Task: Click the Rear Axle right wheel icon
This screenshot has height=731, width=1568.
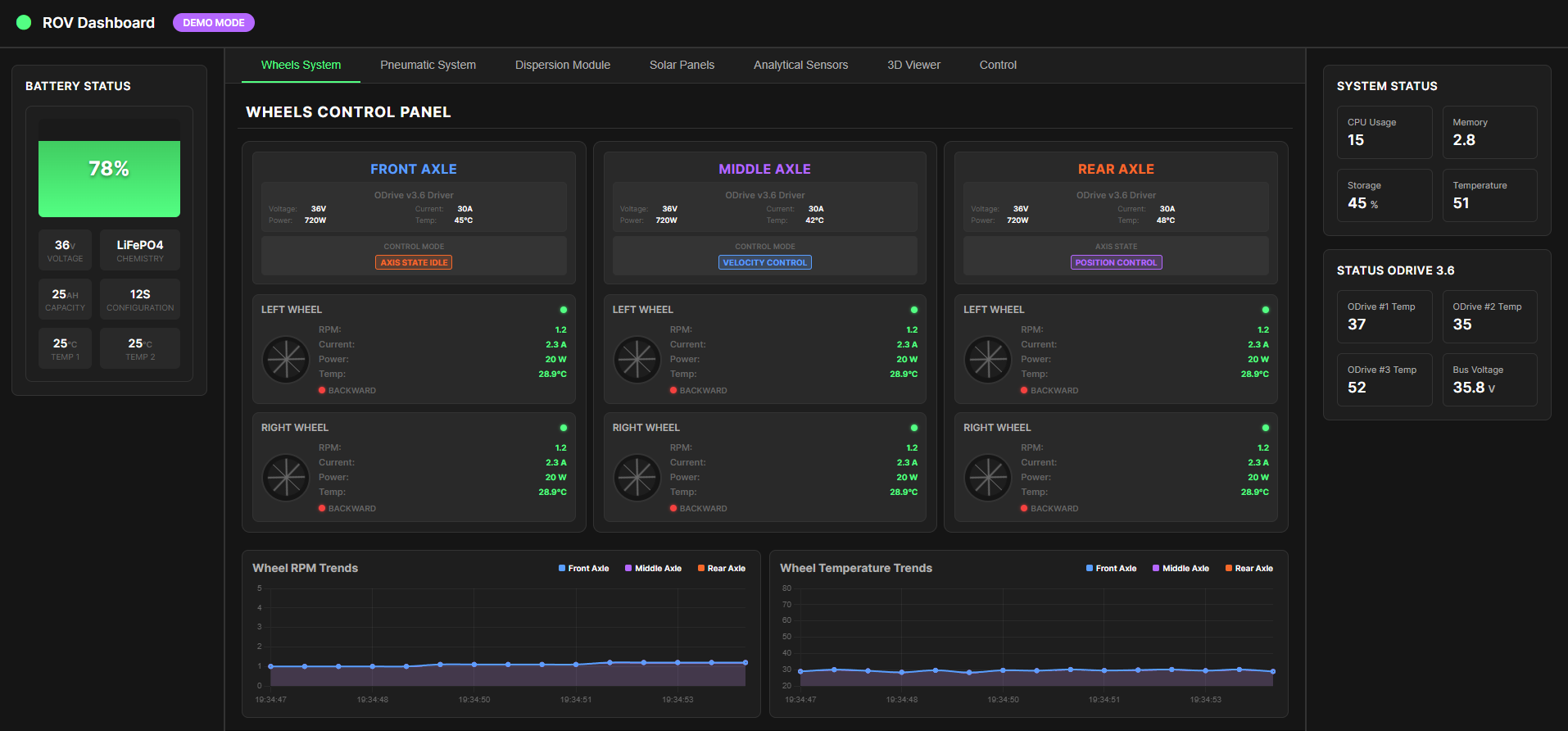Action: click(x=988, y=477)
